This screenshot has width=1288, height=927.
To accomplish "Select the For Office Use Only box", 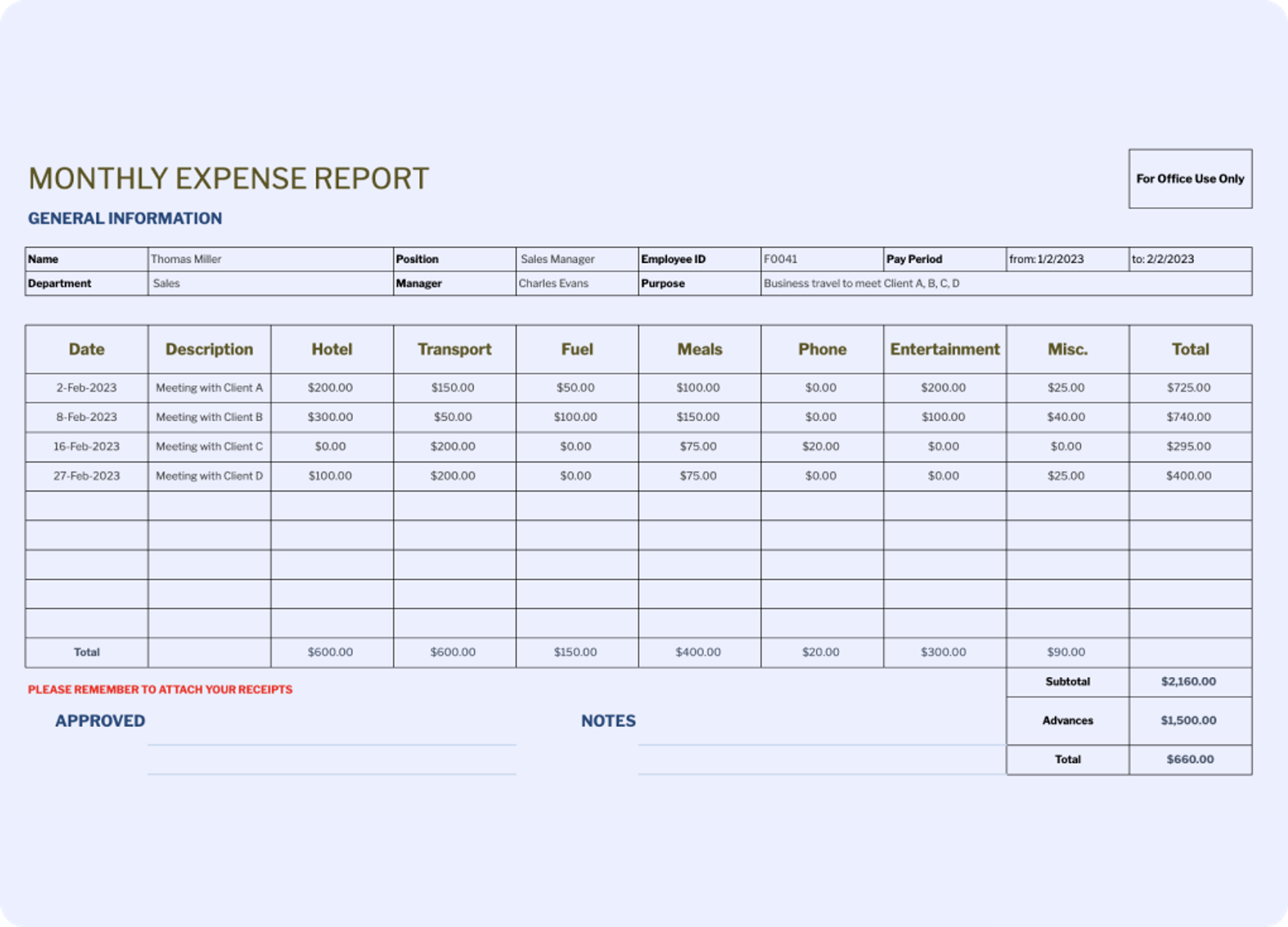I will point(1190,179).
